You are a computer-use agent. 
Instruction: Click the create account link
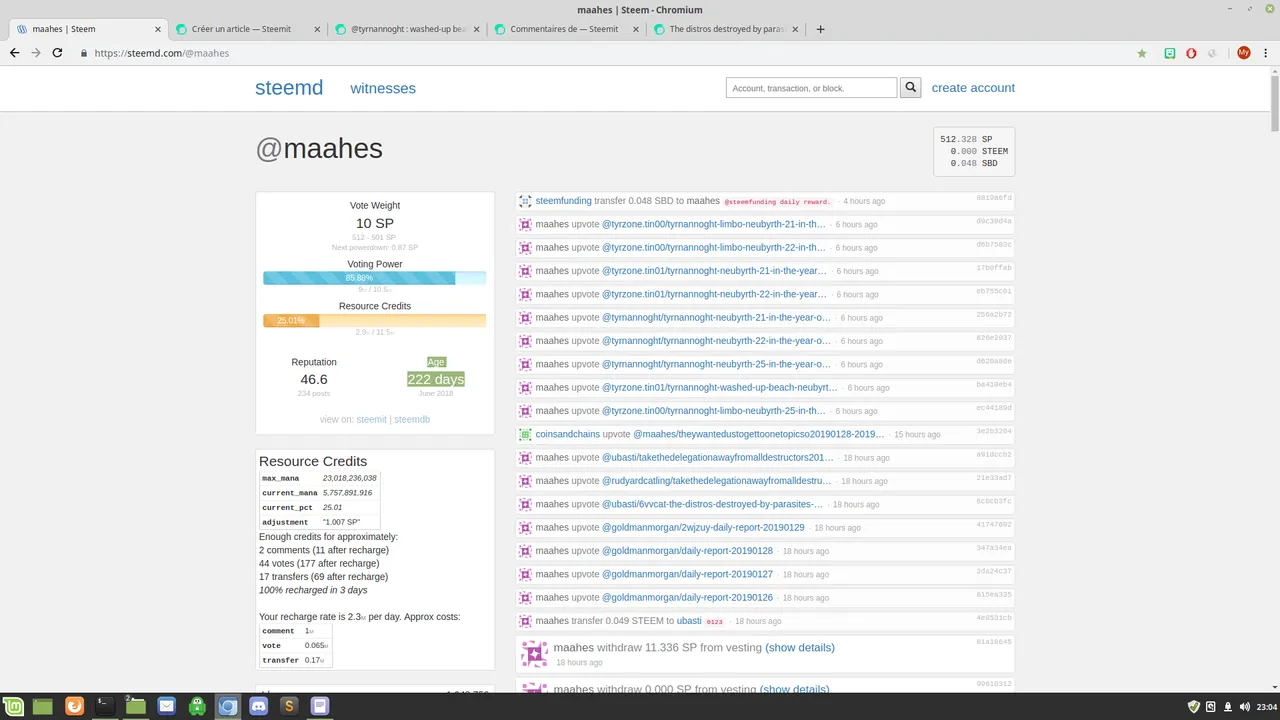click(x=973, y=88)
